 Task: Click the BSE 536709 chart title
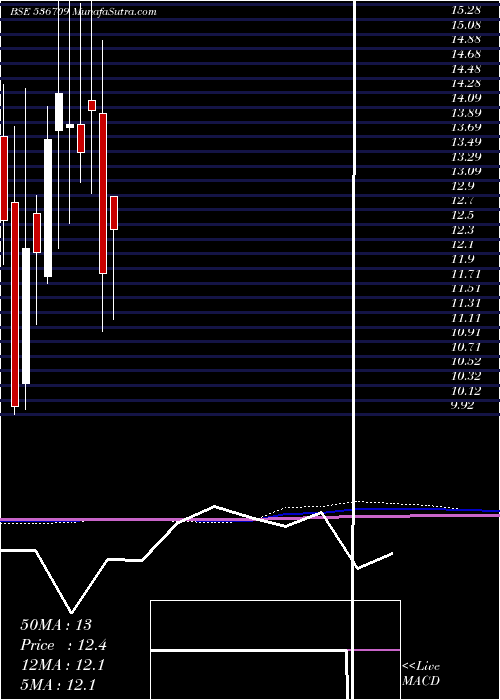click(x=83, y=12)
